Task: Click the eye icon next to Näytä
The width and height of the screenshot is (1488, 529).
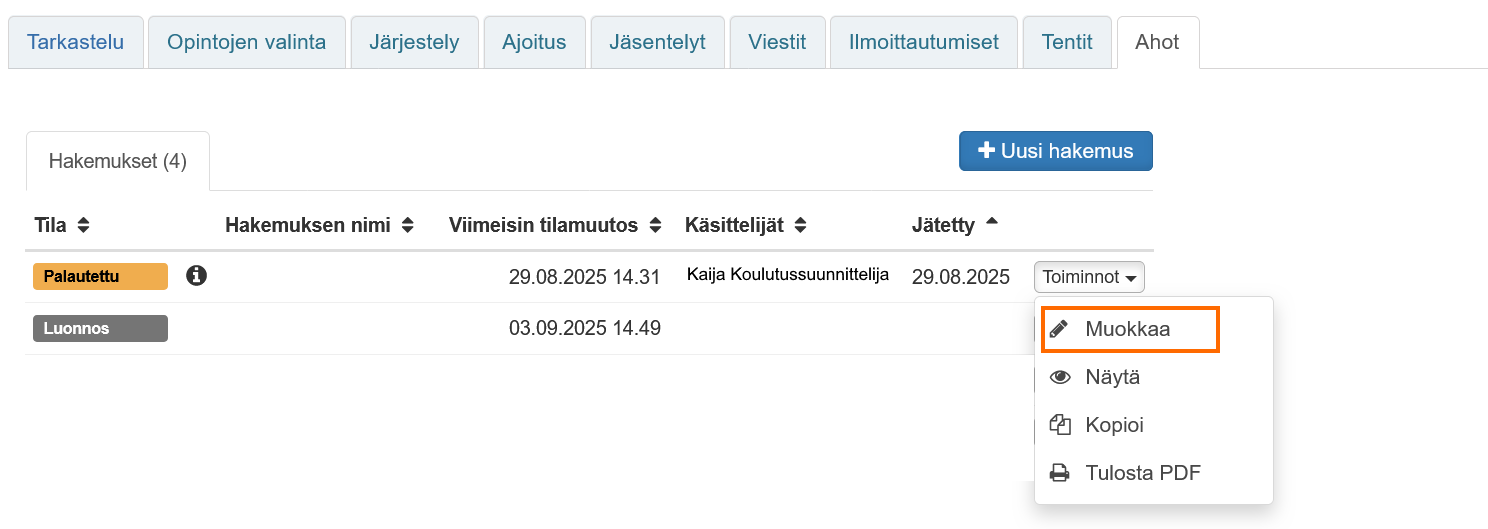Action: tap(1059, 377)
